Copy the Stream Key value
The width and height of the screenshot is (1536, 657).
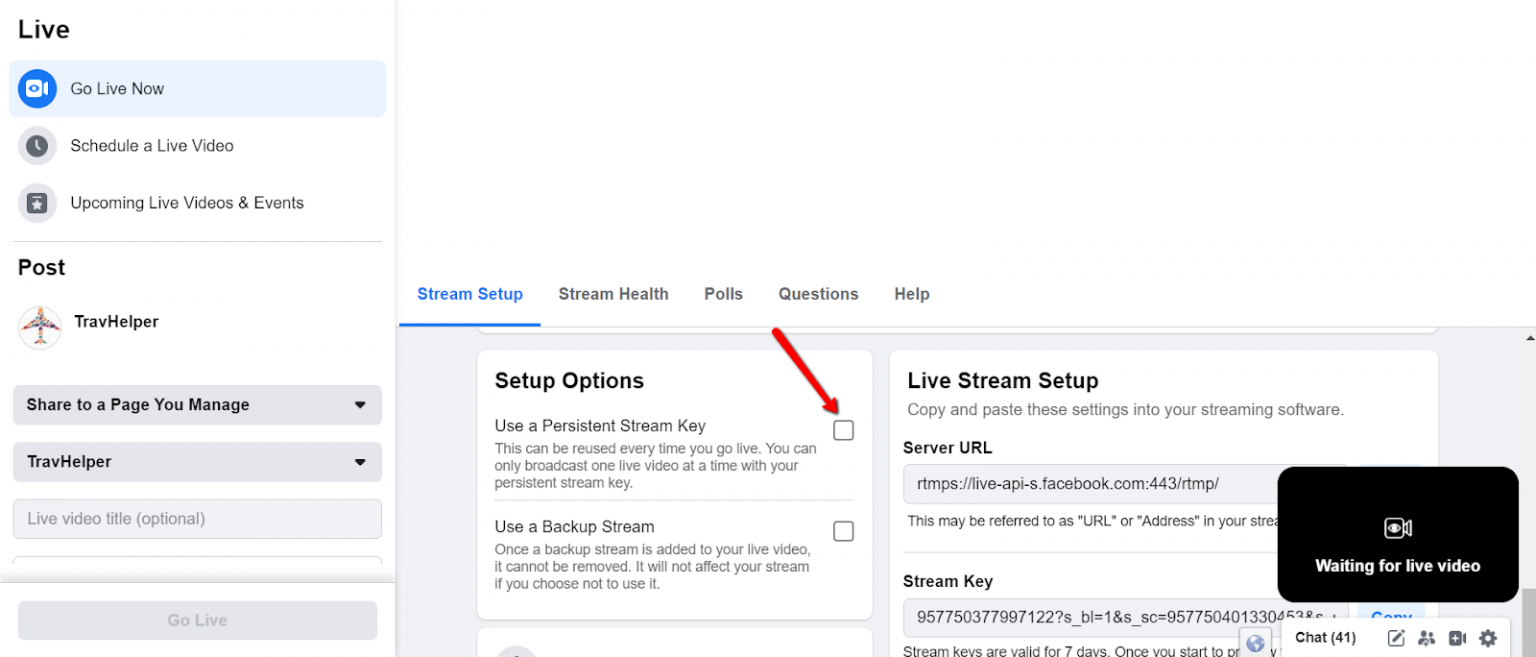[1391, 617]
